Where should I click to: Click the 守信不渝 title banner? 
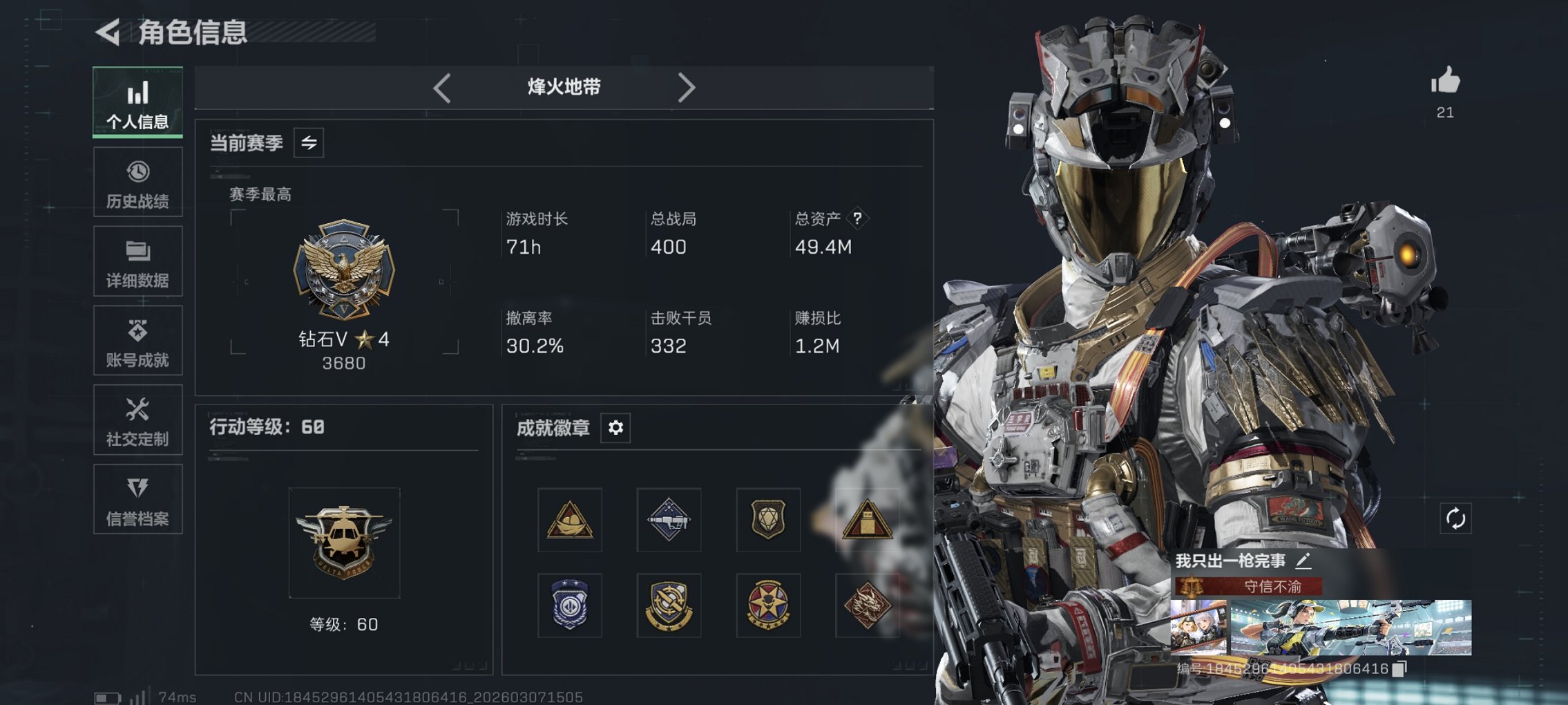pyautogui.click(x=1248, y=587)
